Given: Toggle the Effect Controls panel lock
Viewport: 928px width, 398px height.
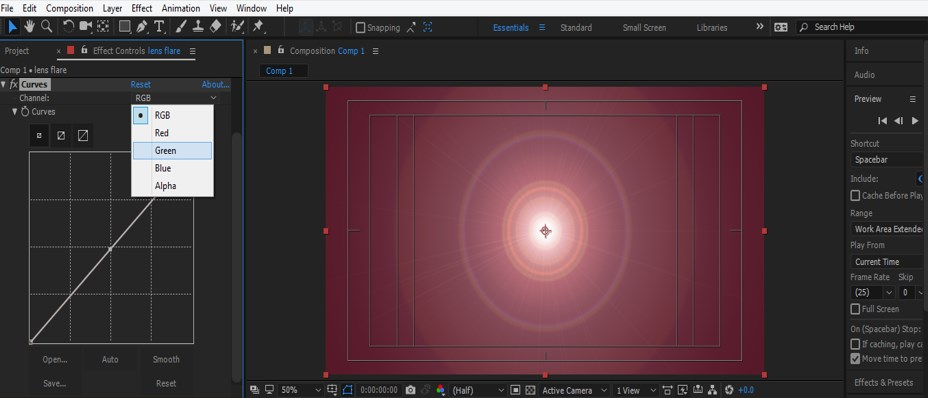Looking at the screenshot, I should (x=85, y=50).
